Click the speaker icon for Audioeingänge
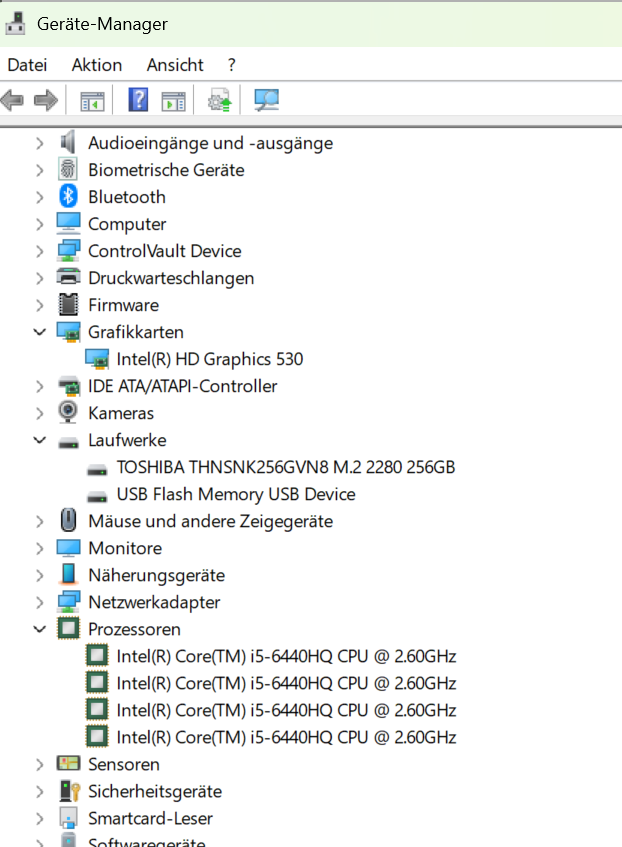This screenshot has width=622, height=847. pyautogui.click(x=68, y=143)
